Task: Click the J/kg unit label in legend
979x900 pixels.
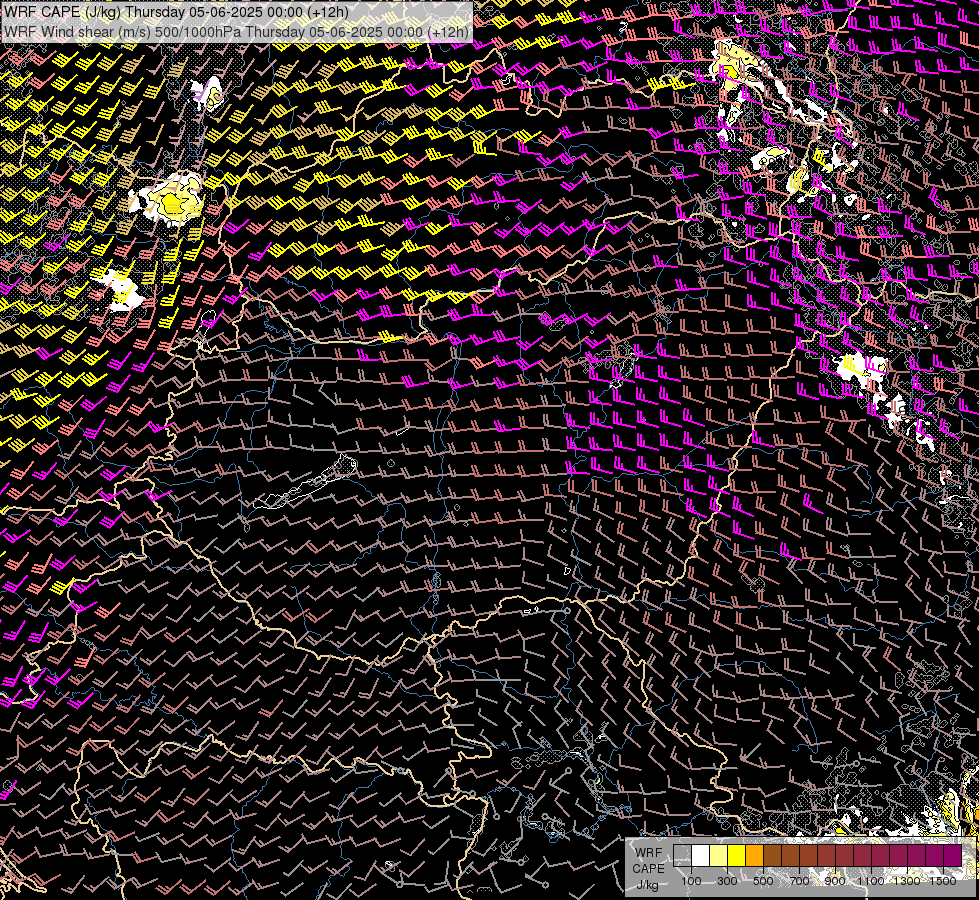Action: point(647,886)
